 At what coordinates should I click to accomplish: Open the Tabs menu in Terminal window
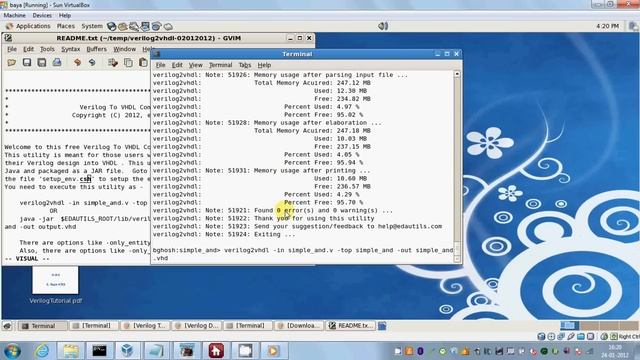(244, 65)
